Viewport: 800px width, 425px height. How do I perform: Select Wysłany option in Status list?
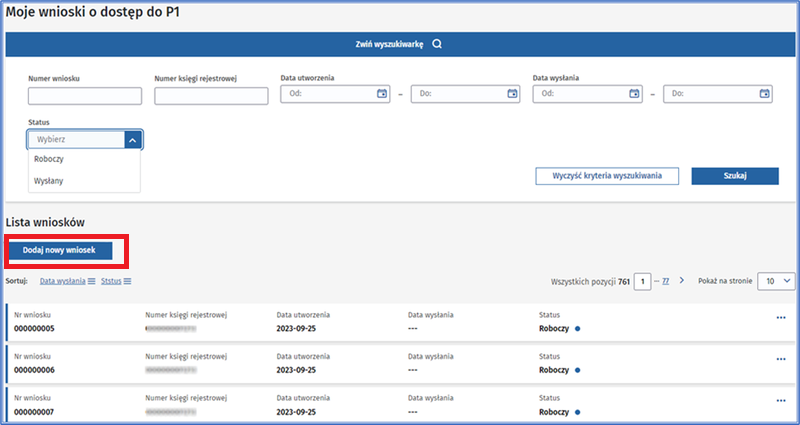point(84,181)
